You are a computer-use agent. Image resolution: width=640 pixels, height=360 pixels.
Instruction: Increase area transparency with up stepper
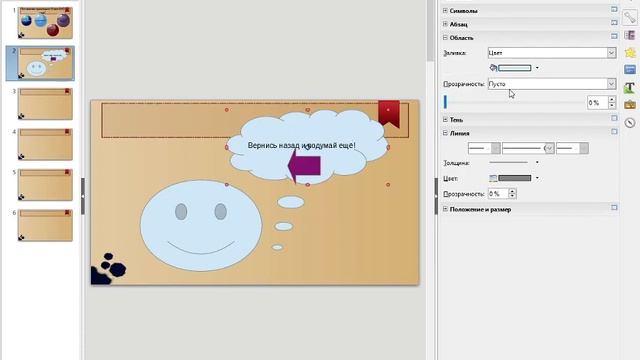coord(612,99)
